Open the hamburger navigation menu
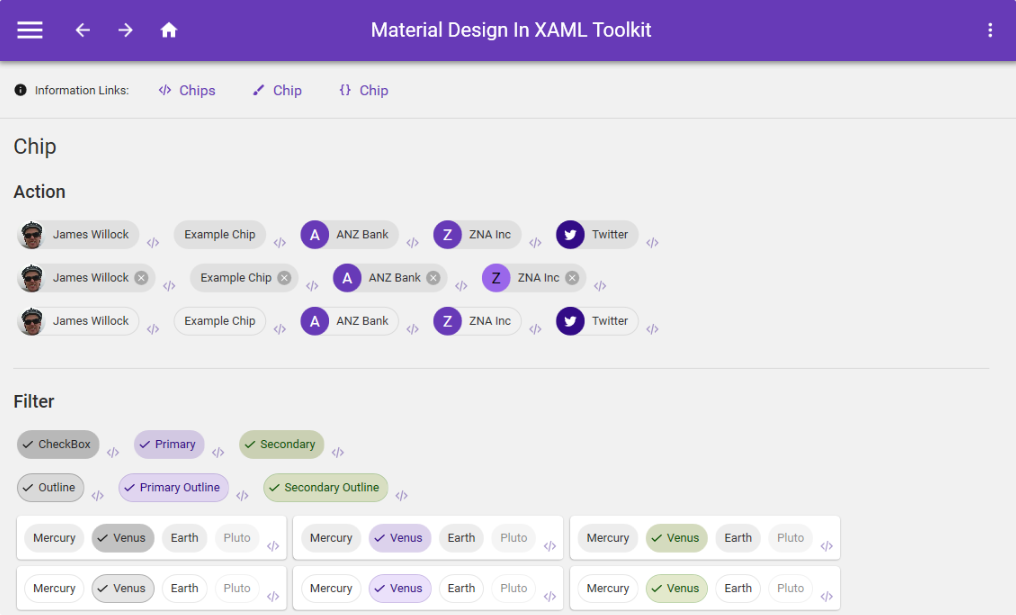The height and width of the screenshot is (615, 1016). tap(30, 30)
